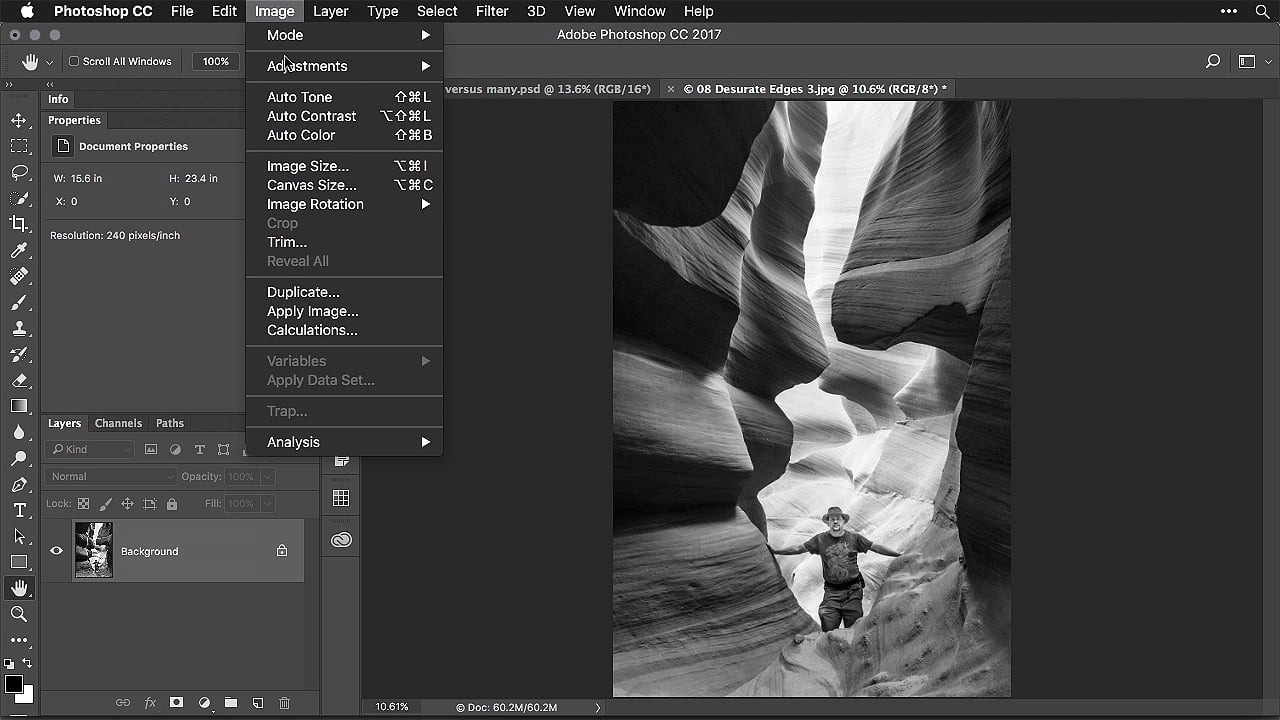Click the search magnifier in options bar
The image size is (1280, 720).
coord(1213,62)
